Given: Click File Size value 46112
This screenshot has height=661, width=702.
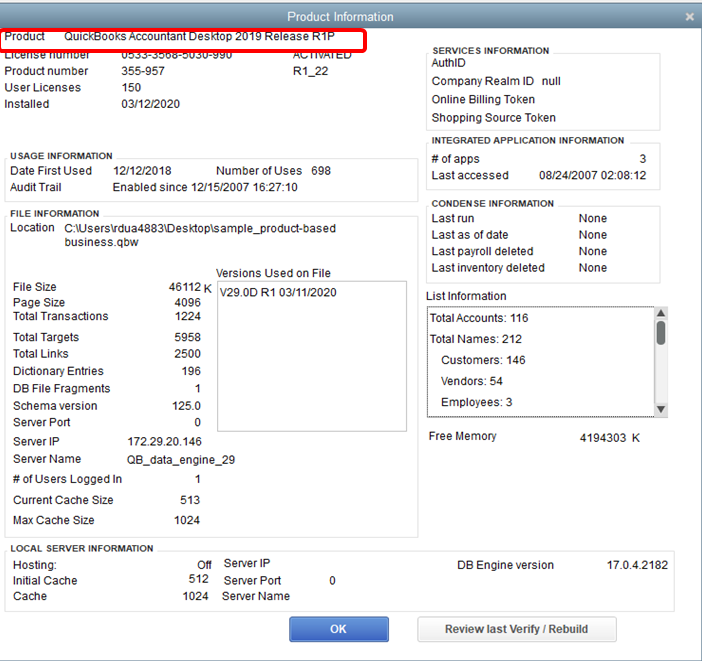Looking at the screenshot, I should 185,287.
